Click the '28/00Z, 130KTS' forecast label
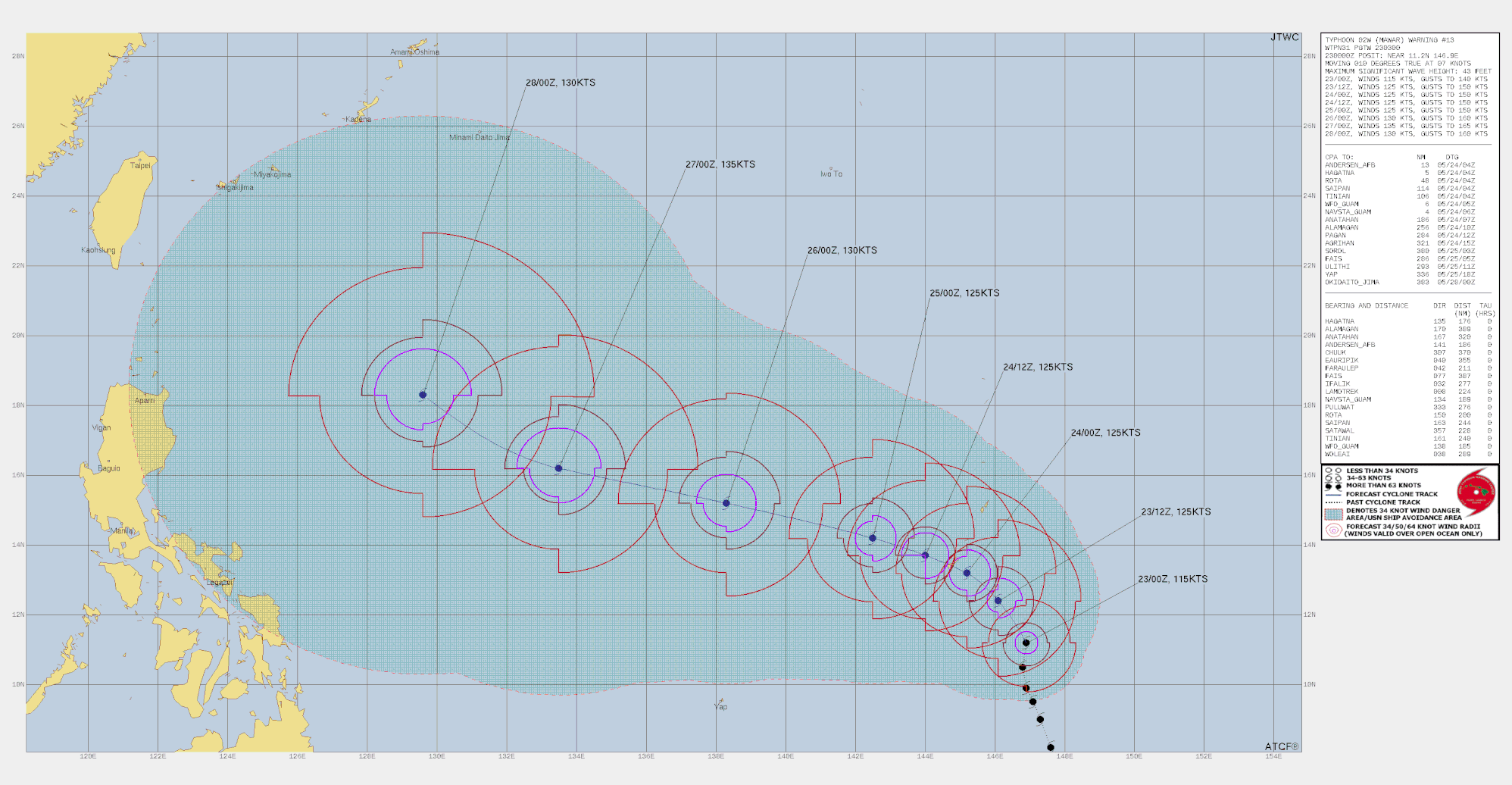The height and width of the screenshot is (785, 1512). click(x=561, y=83)
